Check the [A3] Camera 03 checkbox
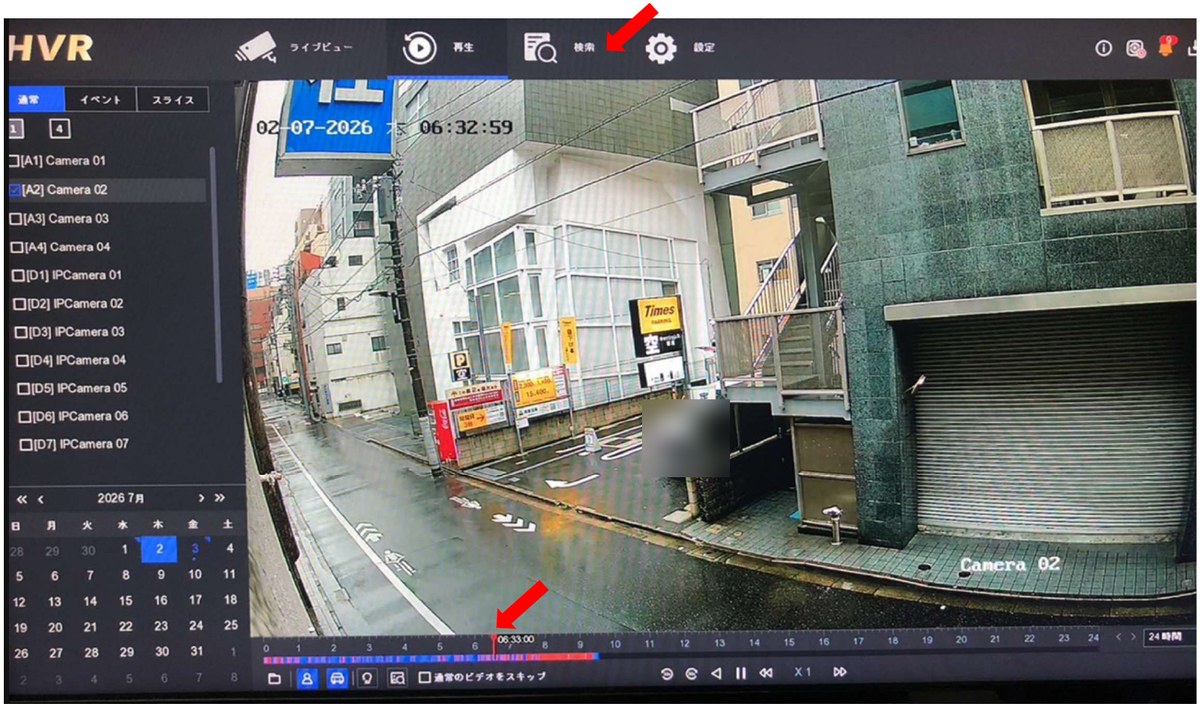This screenshot has height=707, width=1200. 16,218
